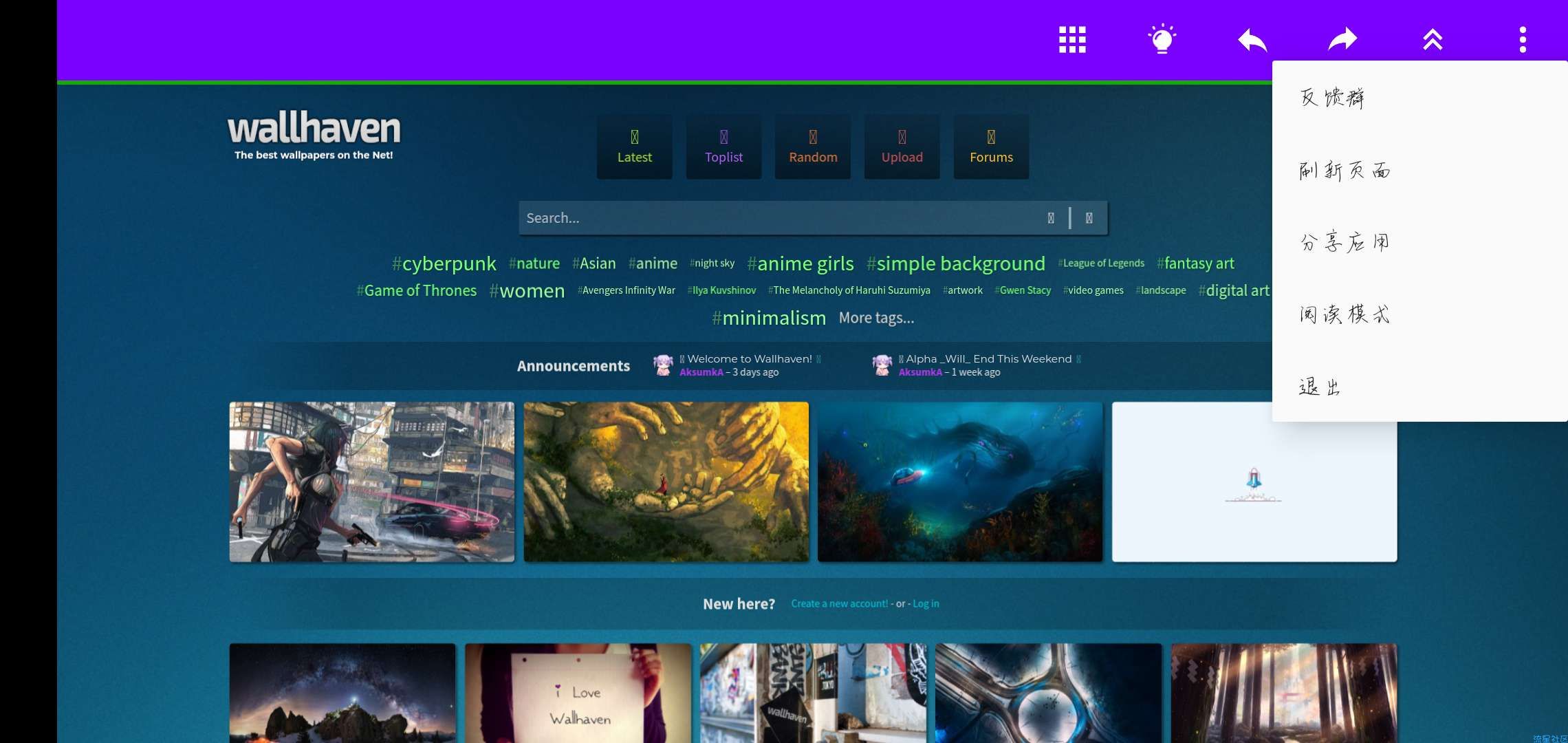Open aerial highway roundabout thumbnail
The height and width of the screenshot is (743, 1568).
click(x=1048, y=693)
